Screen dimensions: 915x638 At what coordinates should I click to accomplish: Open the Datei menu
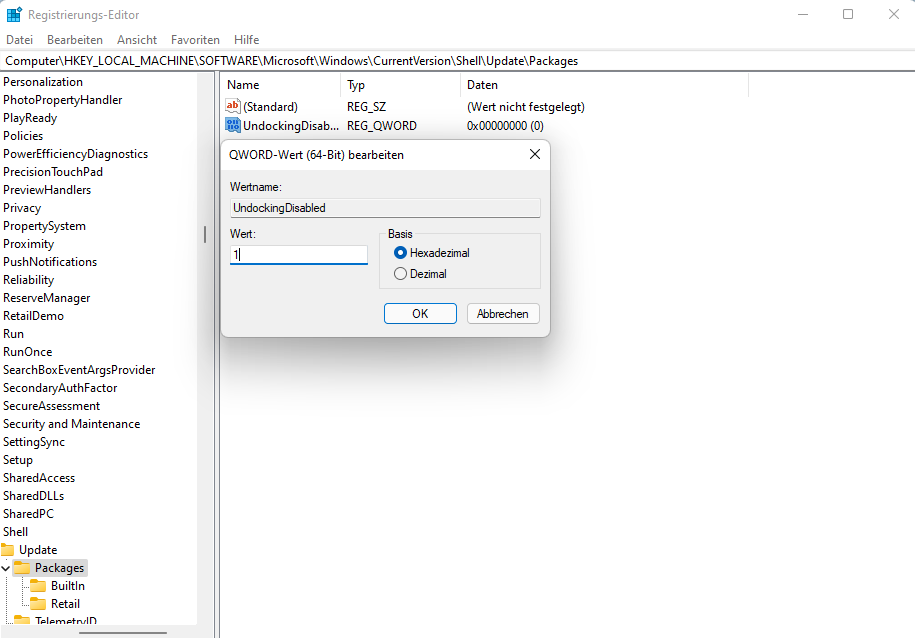pyautogui.click(x=19, y=40)
